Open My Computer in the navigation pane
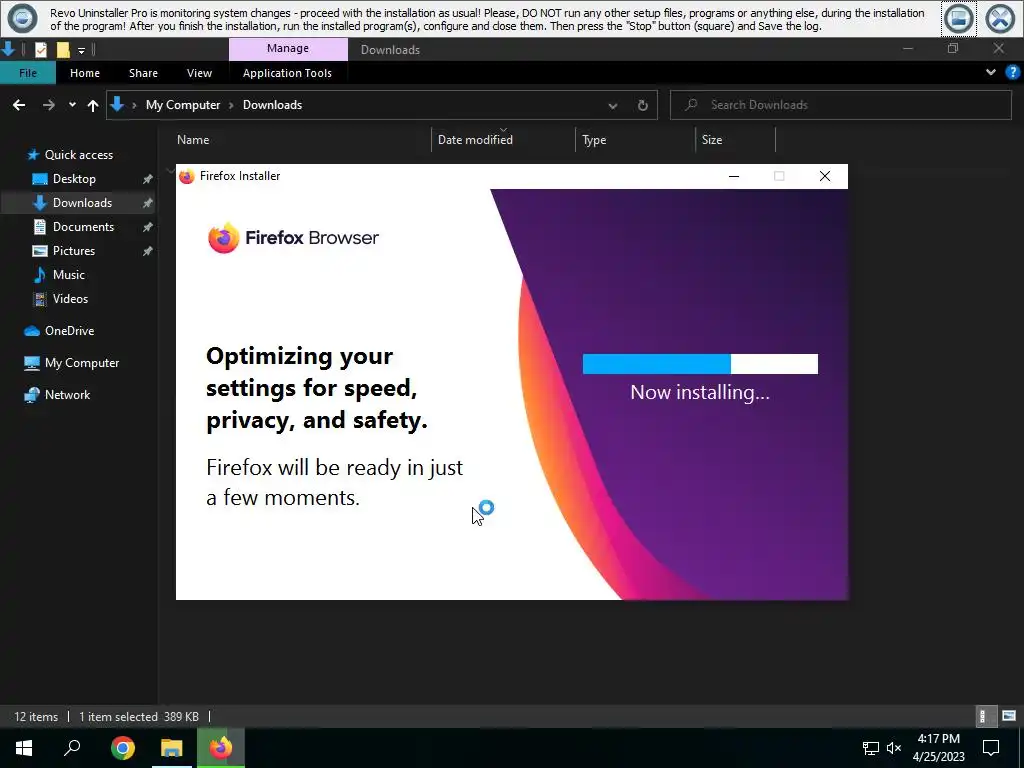The image size is (1024, 768). coord(82,363)
